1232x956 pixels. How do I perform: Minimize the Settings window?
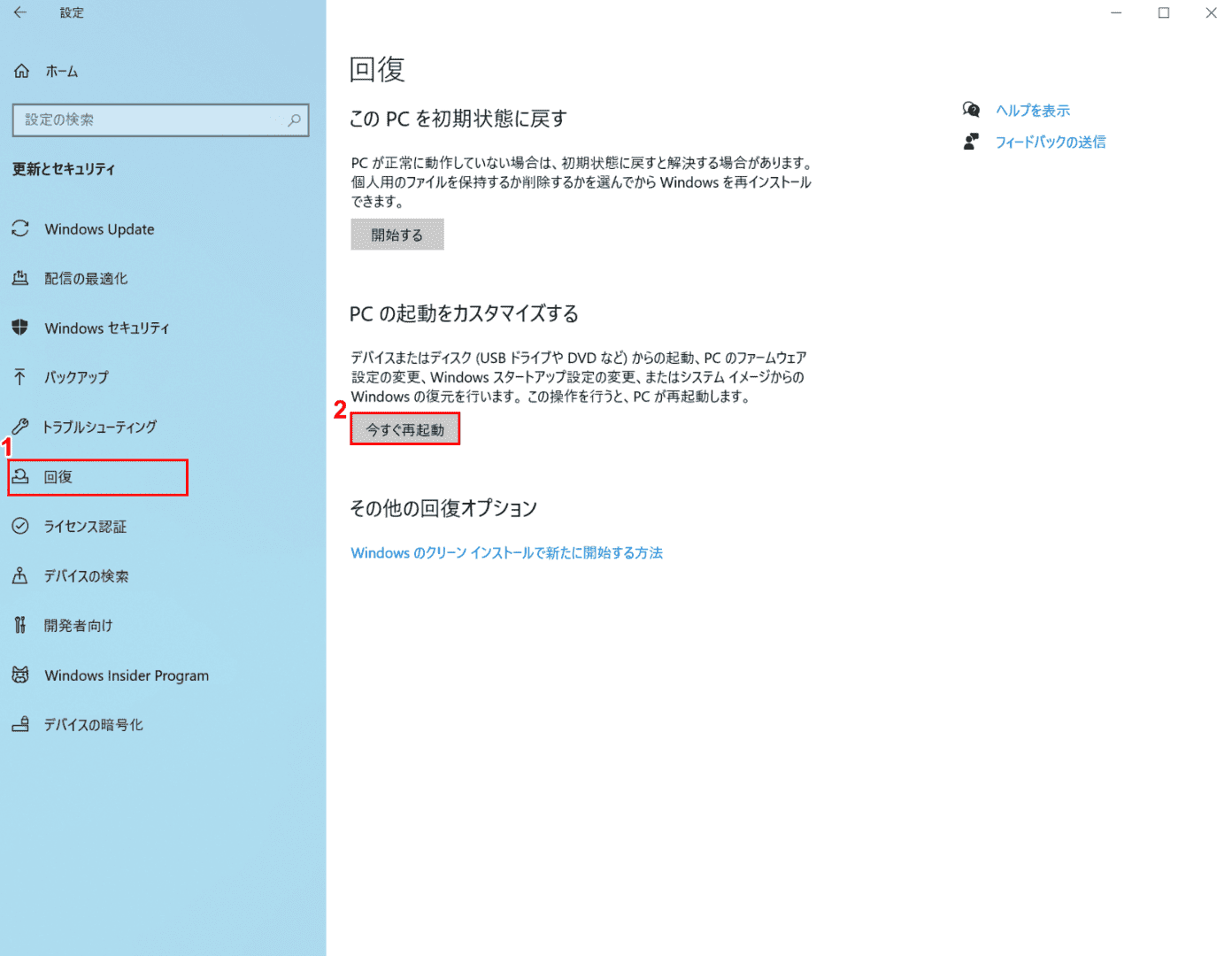tap(1116, 12)
